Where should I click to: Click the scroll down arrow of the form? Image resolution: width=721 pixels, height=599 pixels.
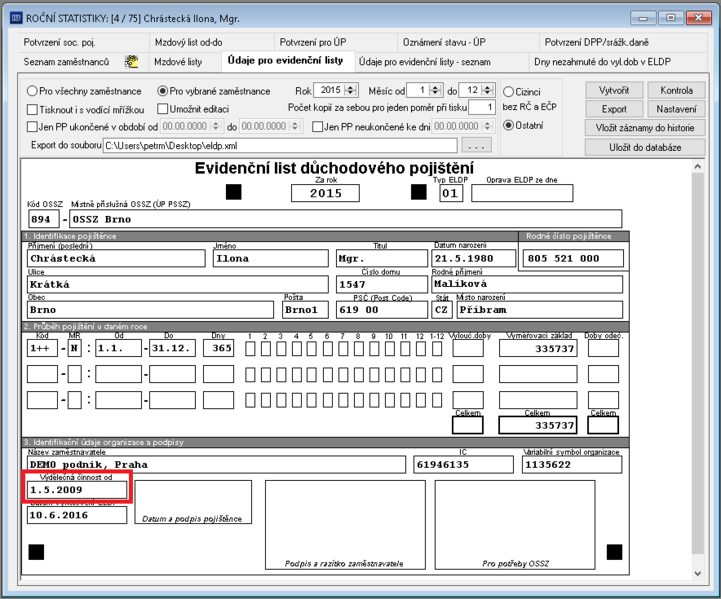(698, 573)
